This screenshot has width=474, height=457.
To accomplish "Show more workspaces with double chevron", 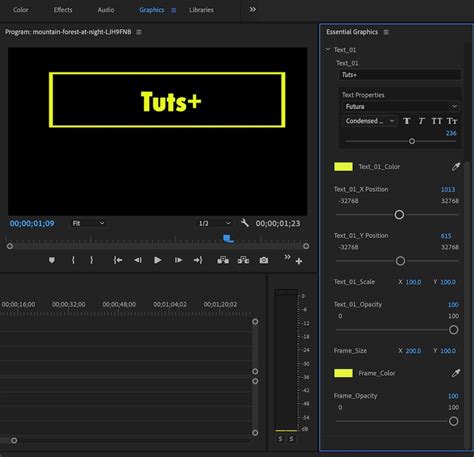I will point(253,9).
